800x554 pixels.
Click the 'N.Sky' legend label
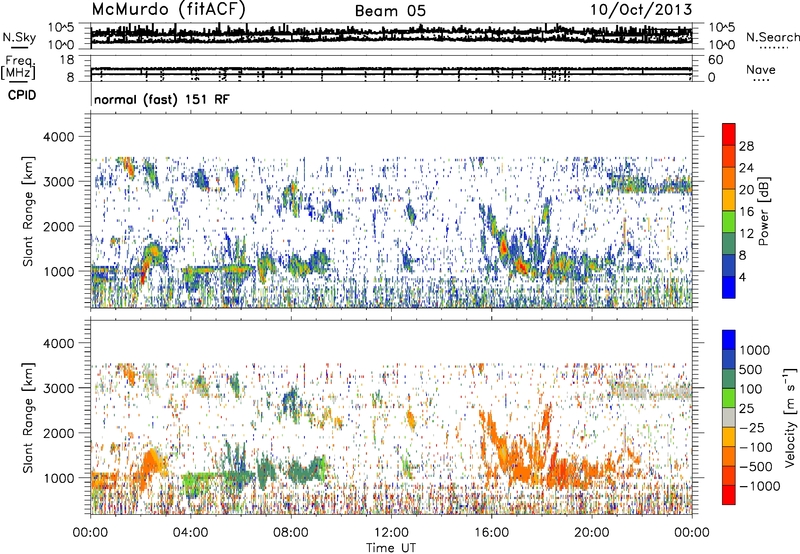(x=19, y=37)
